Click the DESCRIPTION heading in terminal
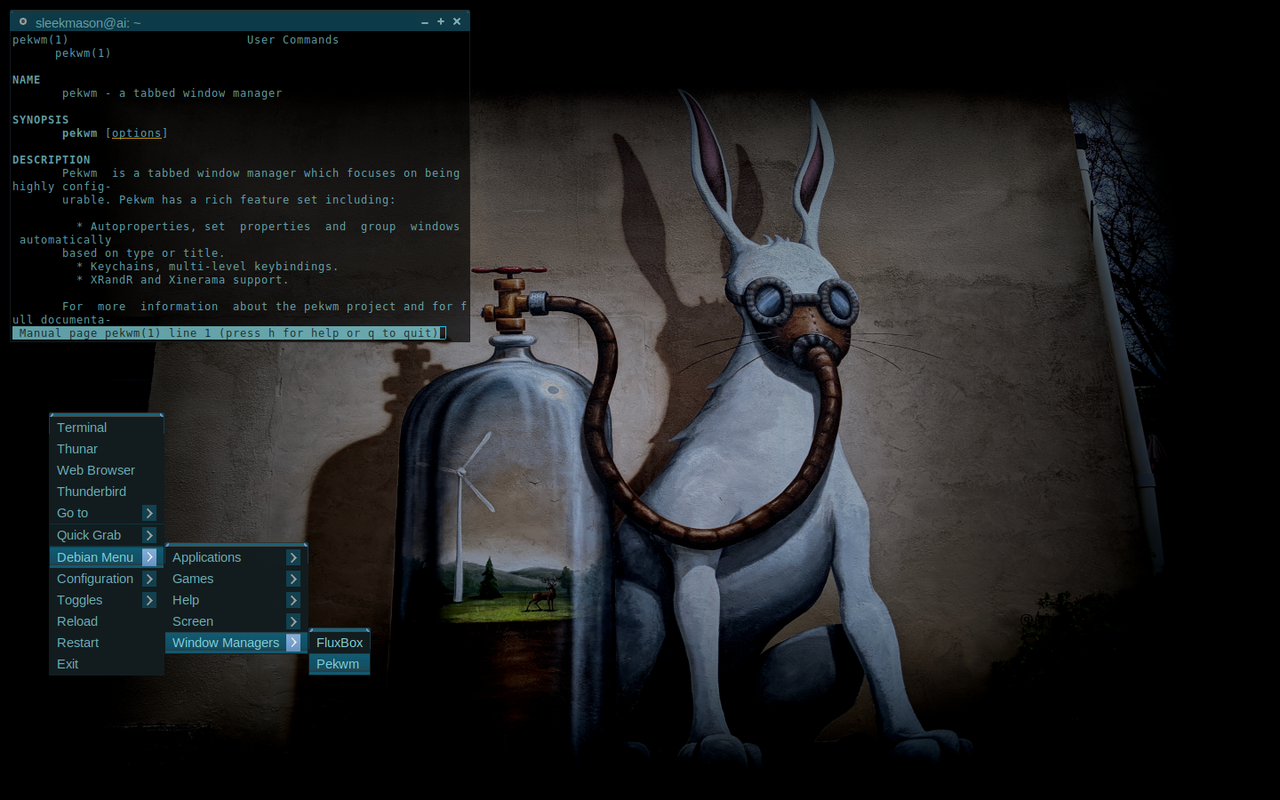Screen dimensions: 1280x800 51,160
